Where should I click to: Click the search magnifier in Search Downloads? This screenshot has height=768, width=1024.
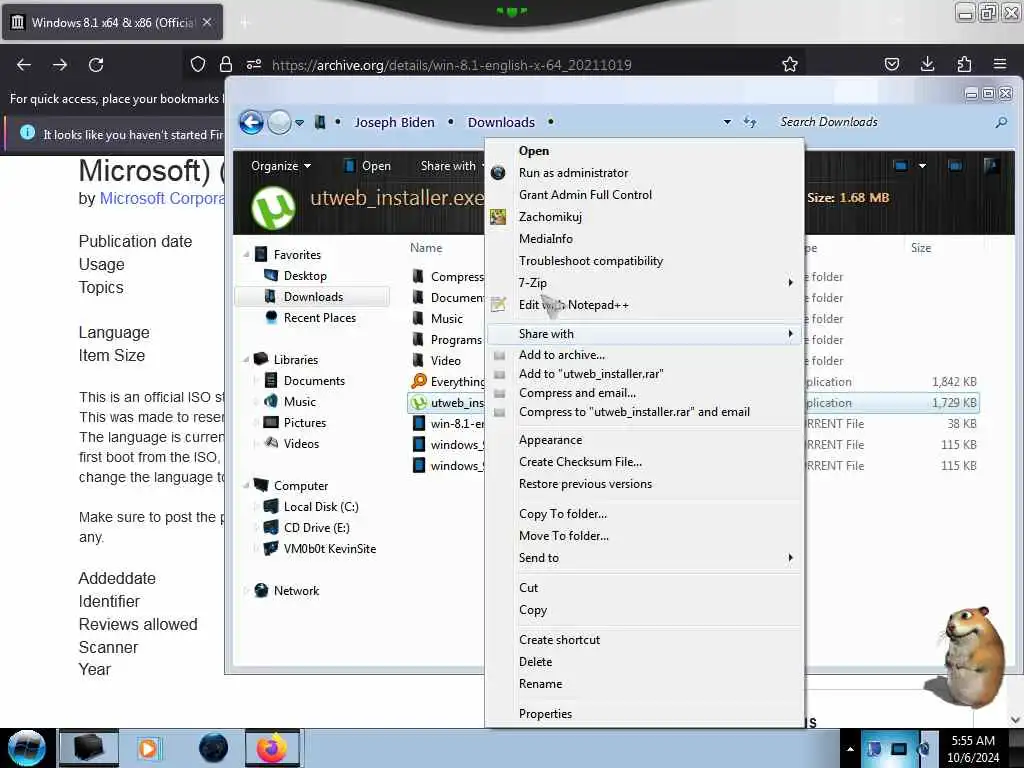pos(1000,122)
